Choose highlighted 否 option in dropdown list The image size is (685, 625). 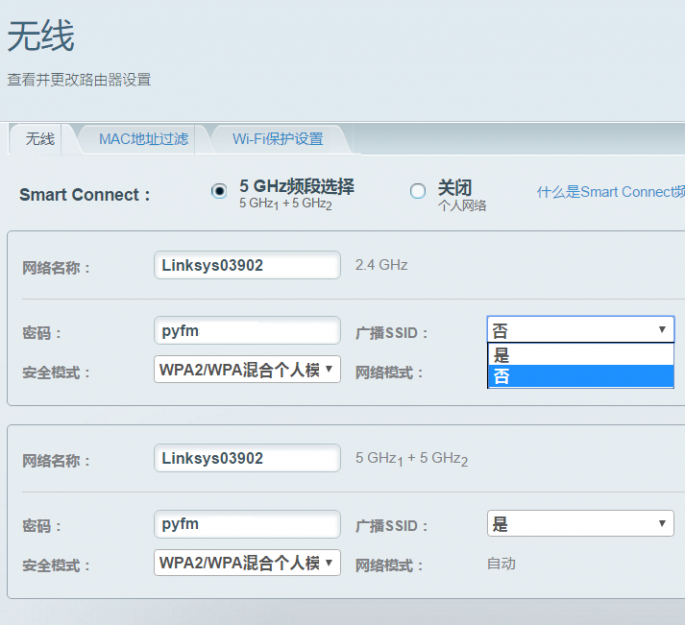coord(581,376)
